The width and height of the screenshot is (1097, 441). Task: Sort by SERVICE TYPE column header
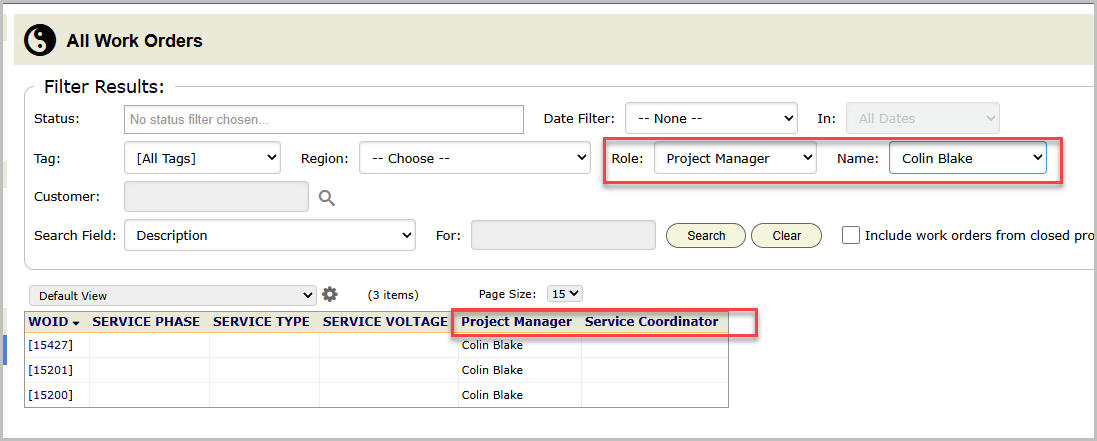coord(261,322)
